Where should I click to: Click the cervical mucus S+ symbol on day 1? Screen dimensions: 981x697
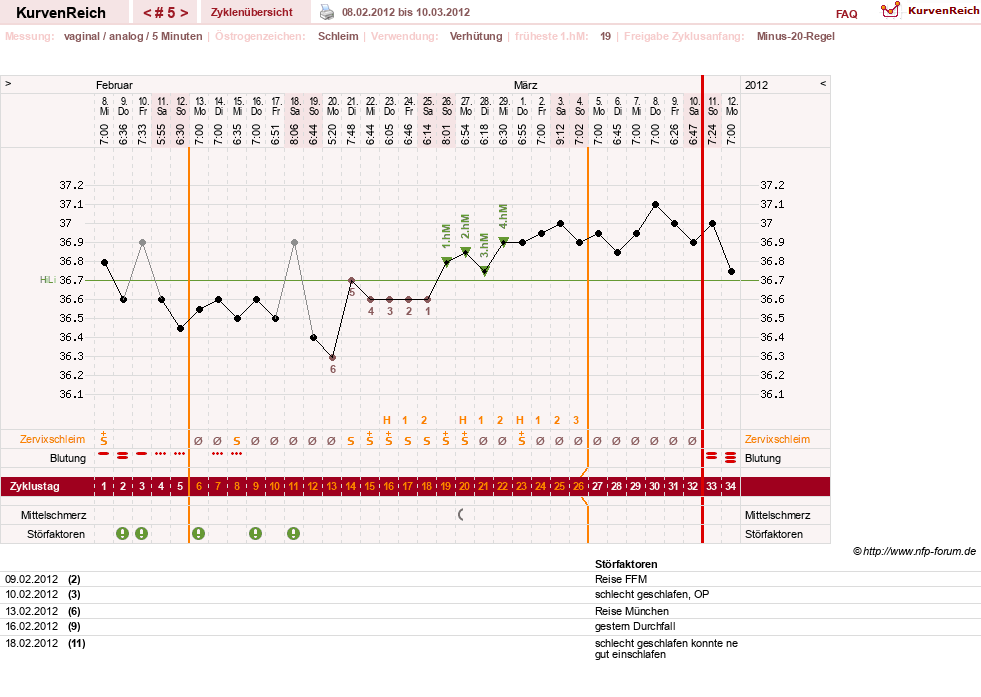pyautogui.click(x=104, y=438)
